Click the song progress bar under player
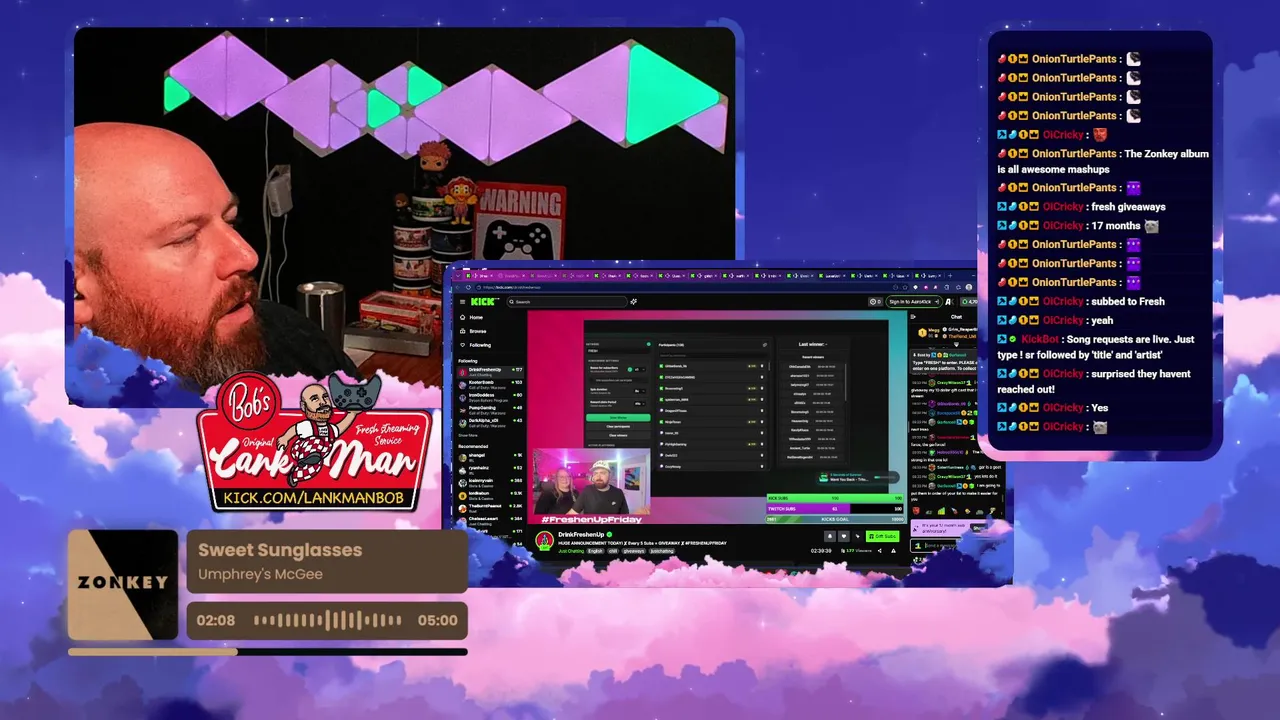This screenshot has height=720, width=1280. [268, 651]
